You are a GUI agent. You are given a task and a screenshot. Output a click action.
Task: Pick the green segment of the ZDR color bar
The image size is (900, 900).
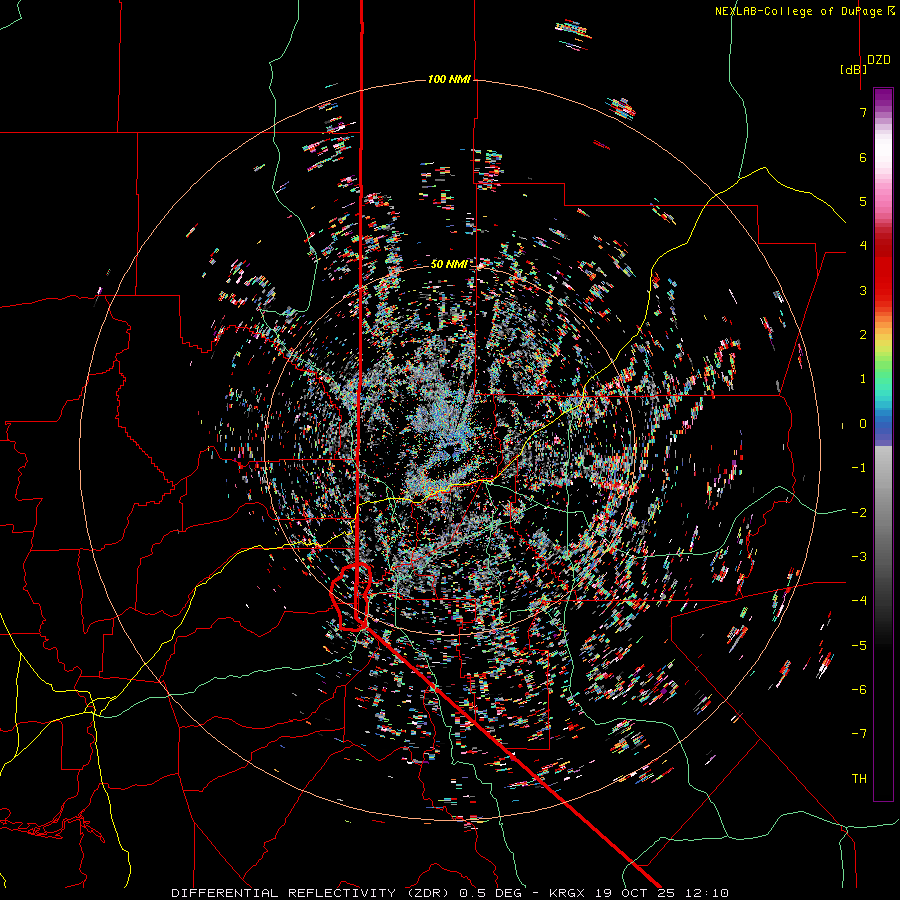tap(883, 367)
